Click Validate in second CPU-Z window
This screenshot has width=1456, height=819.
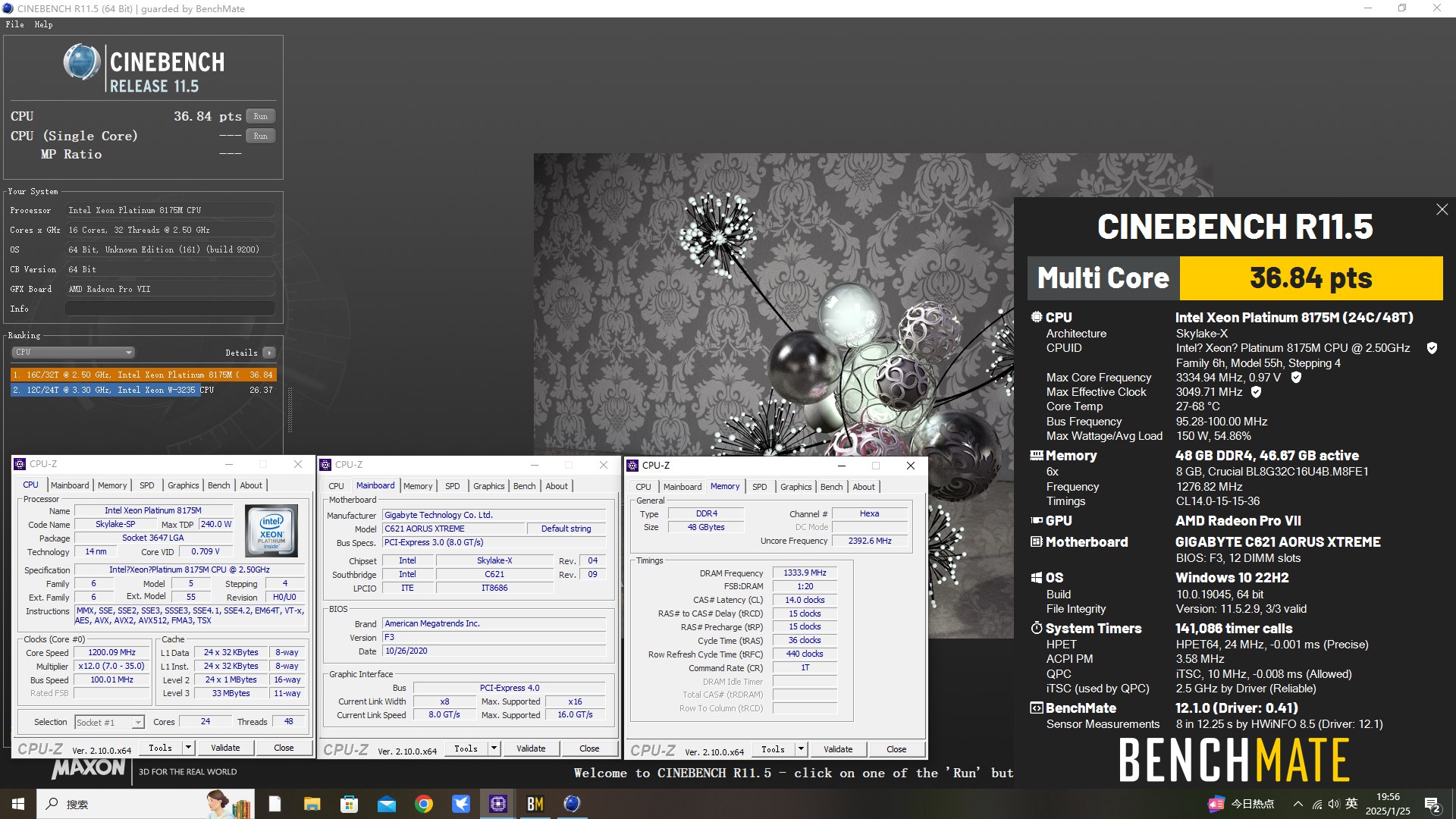click(531, 748)
